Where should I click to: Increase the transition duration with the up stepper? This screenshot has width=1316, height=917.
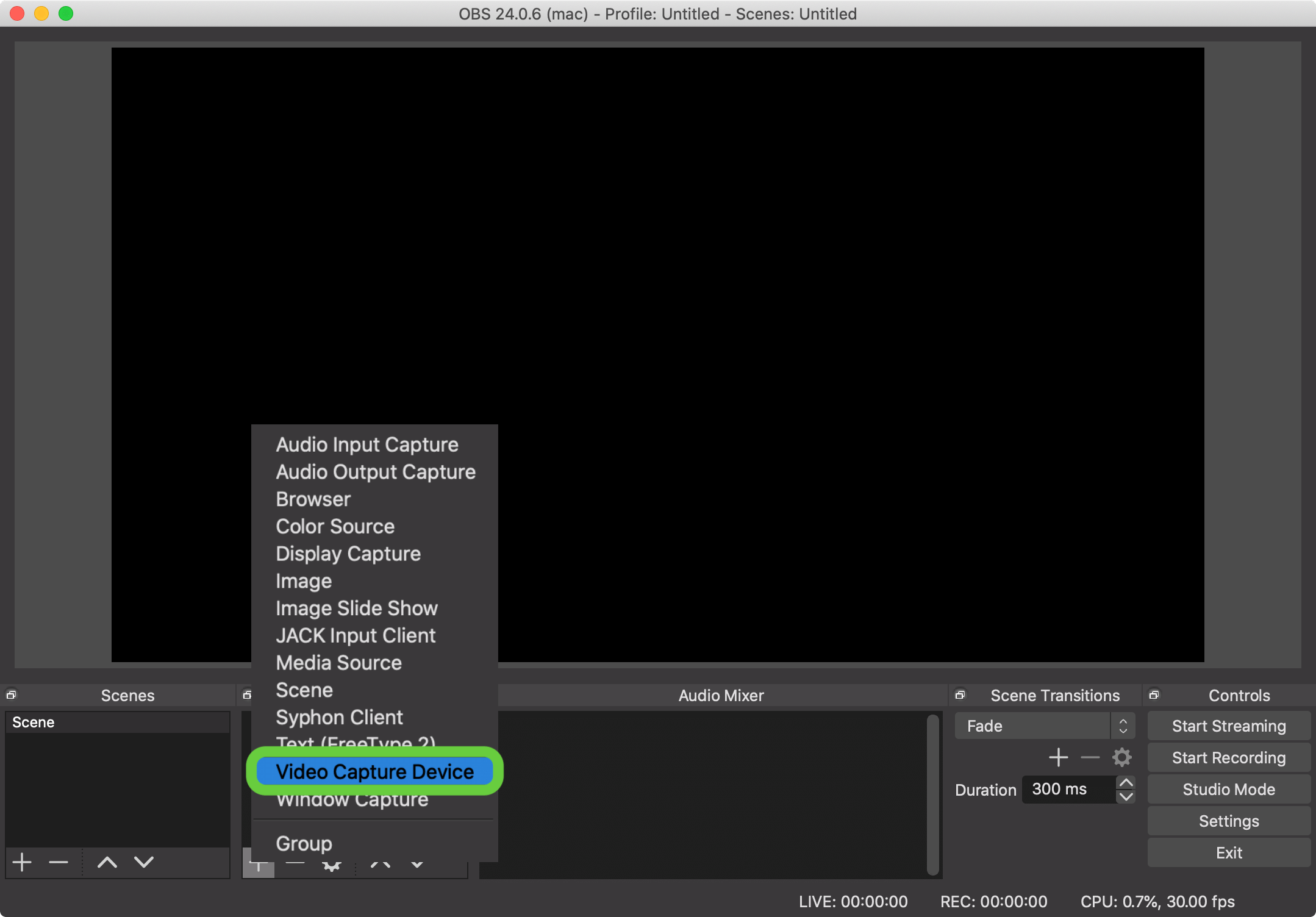coord(1126,782)
